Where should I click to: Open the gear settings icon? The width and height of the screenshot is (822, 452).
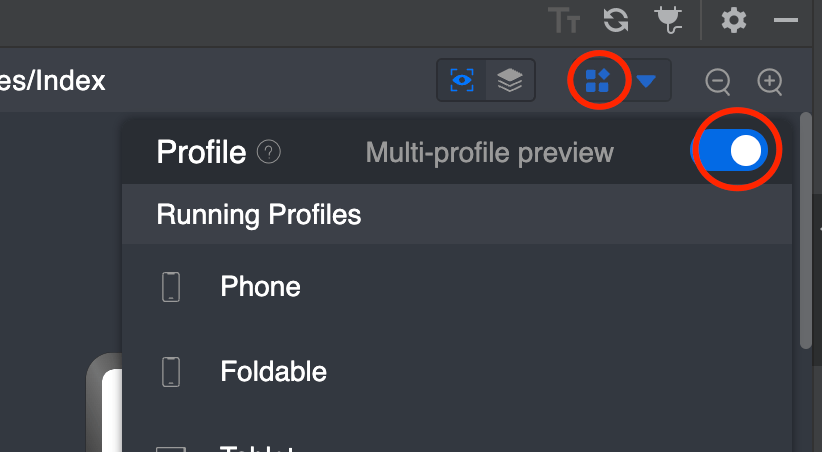[x=734, y=20]
